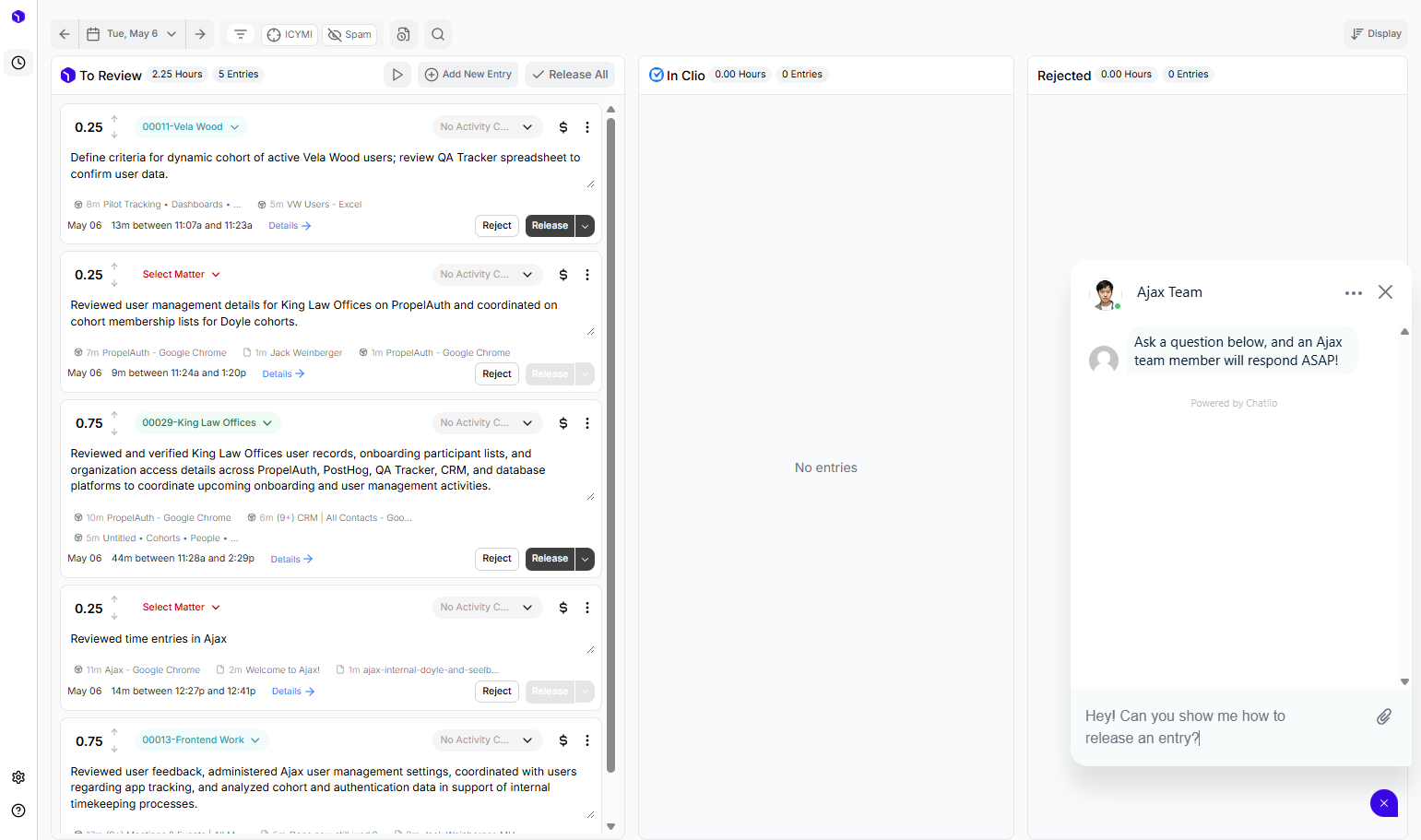1421x840 pixels.
Task: Open the Tue, May 6 date picker
Action: [x=132, y=34]
